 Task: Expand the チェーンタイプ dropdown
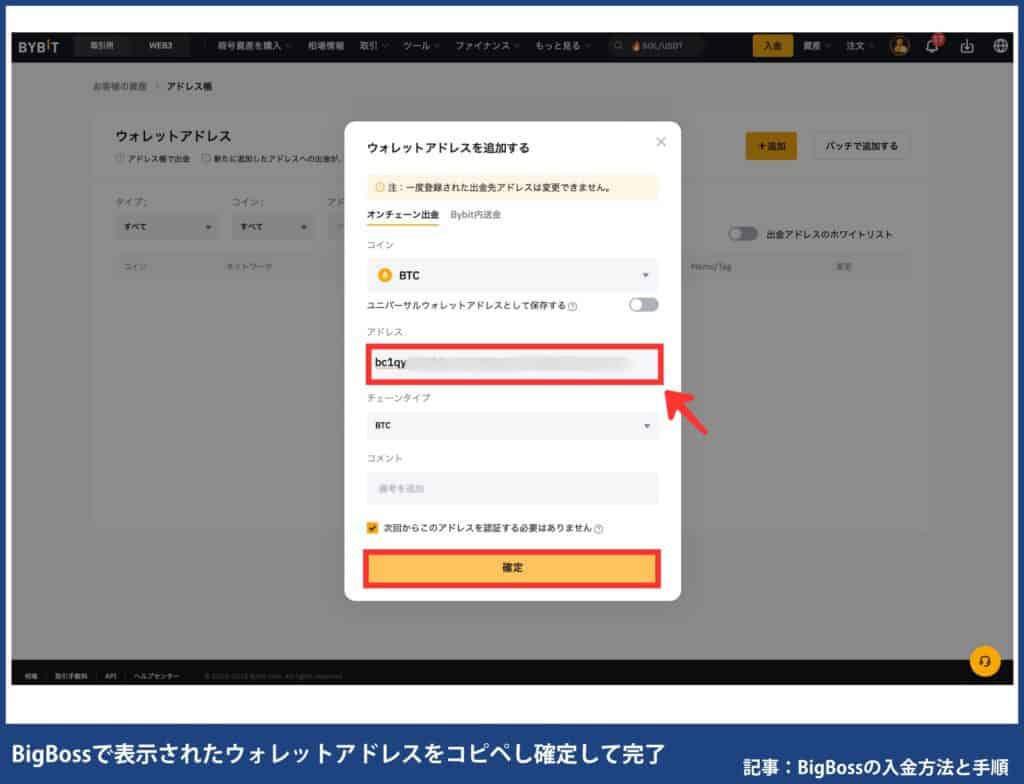pos(512,425)
